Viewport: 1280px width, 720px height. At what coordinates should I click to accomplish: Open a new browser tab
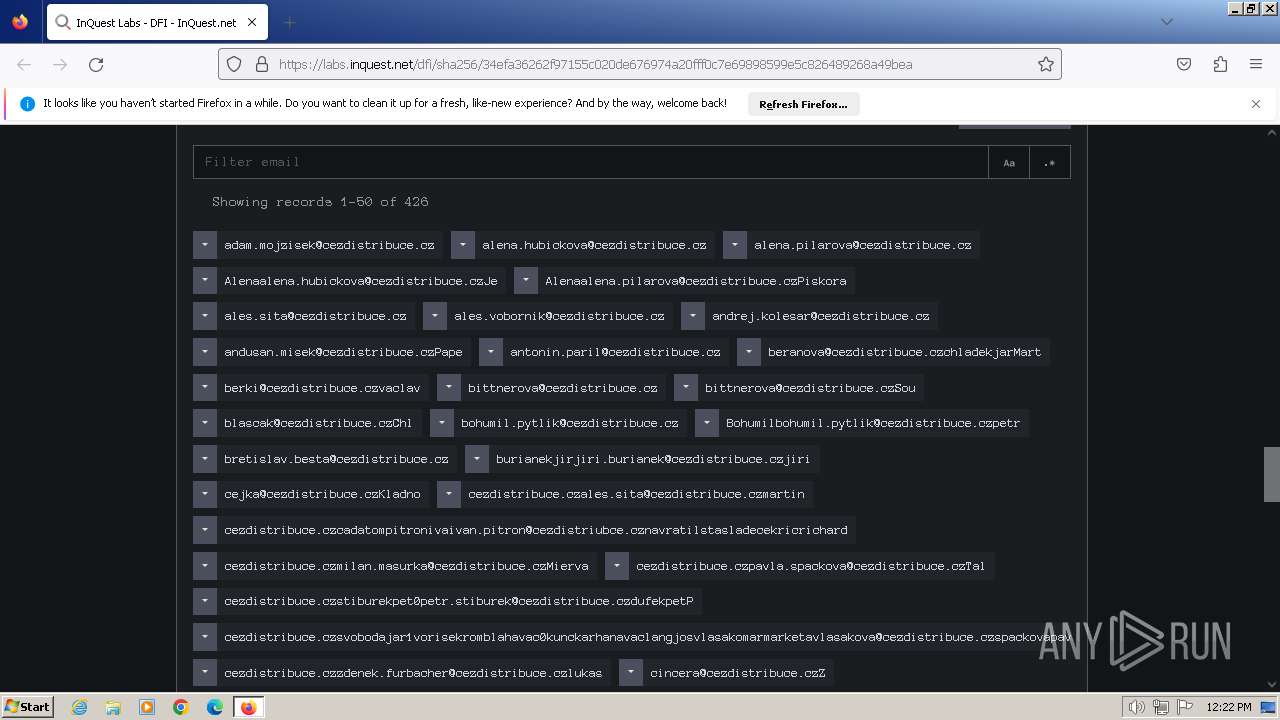[290, 22]
